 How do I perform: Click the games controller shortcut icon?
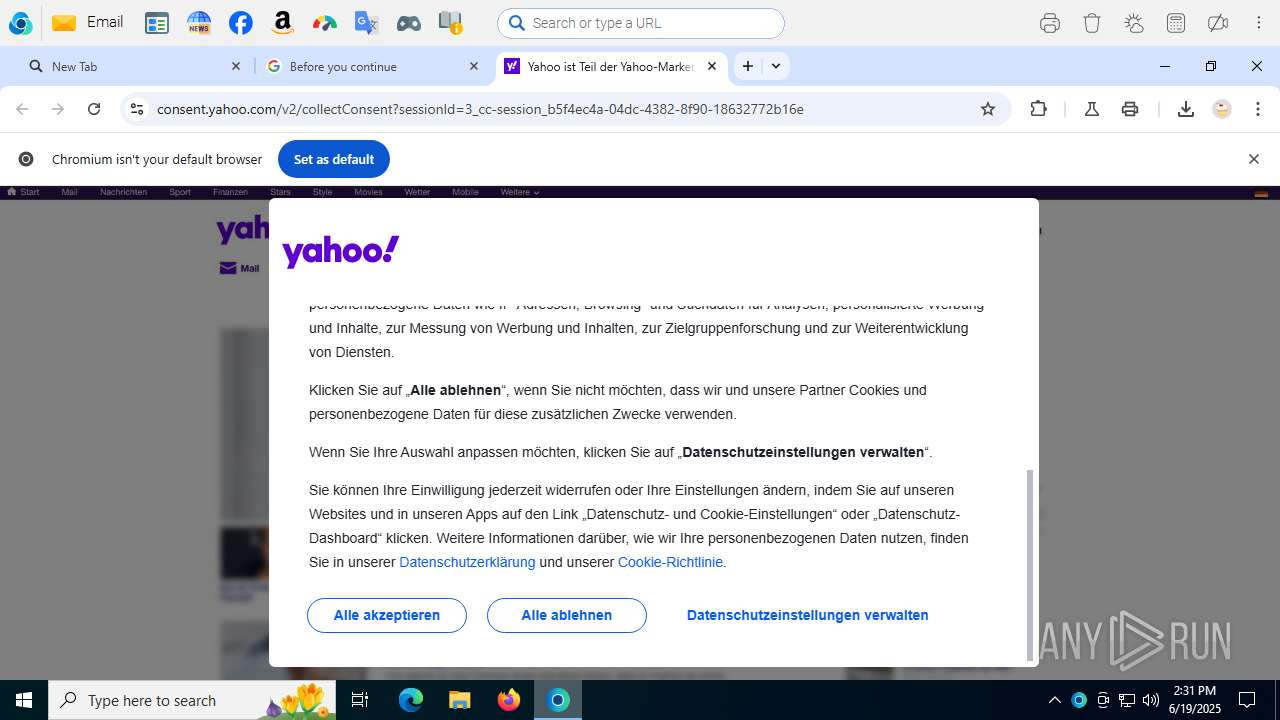[408, 23]
